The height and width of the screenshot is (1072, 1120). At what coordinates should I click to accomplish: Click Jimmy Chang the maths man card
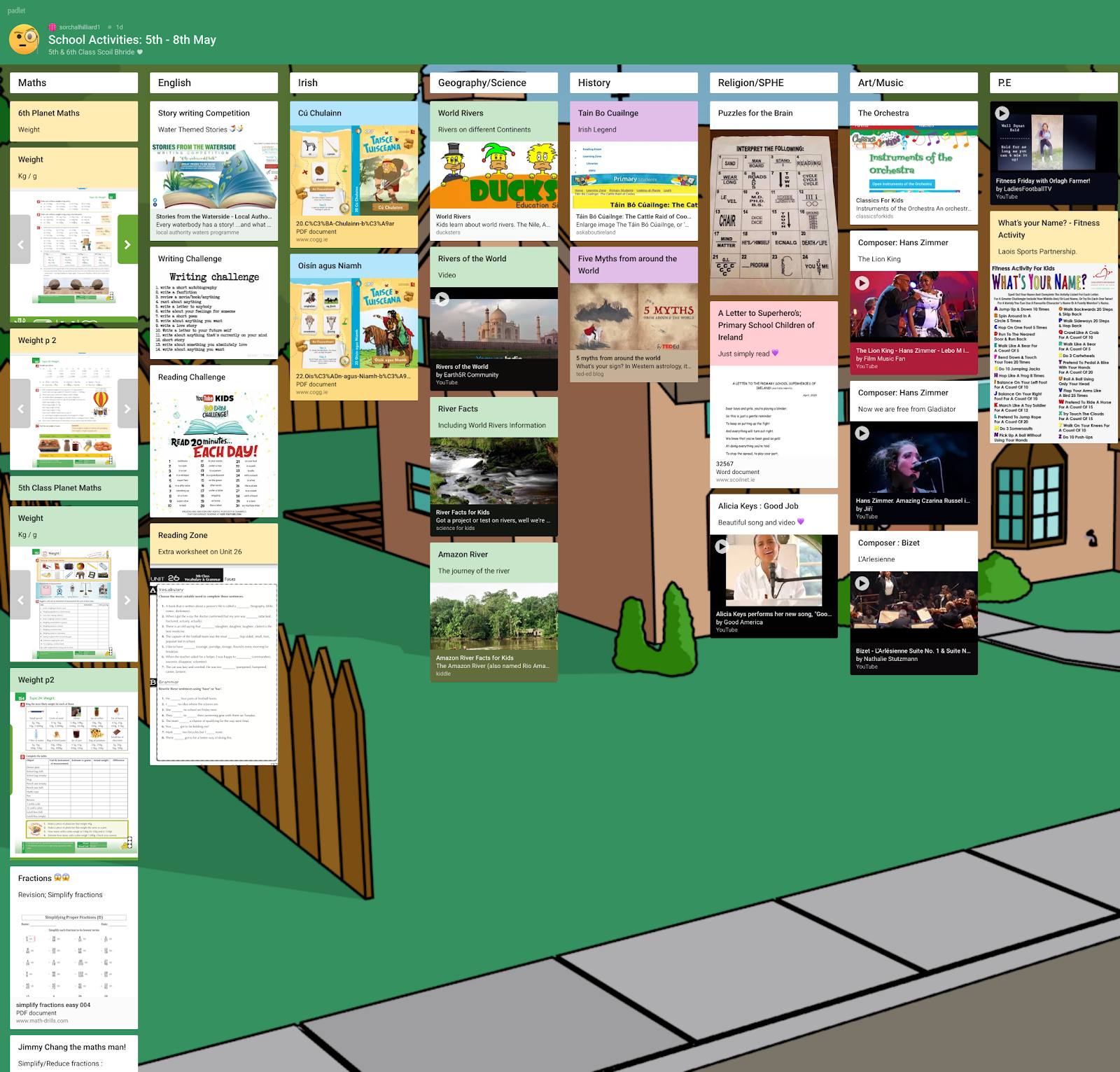tap(72, 1047)
